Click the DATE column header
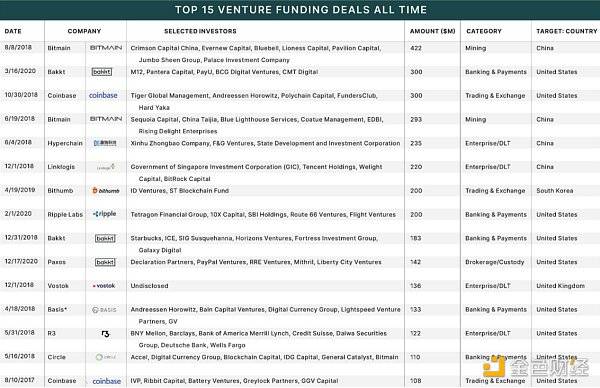Image resolution: width=600 pixels, height=388 pixels. [13, 31]
